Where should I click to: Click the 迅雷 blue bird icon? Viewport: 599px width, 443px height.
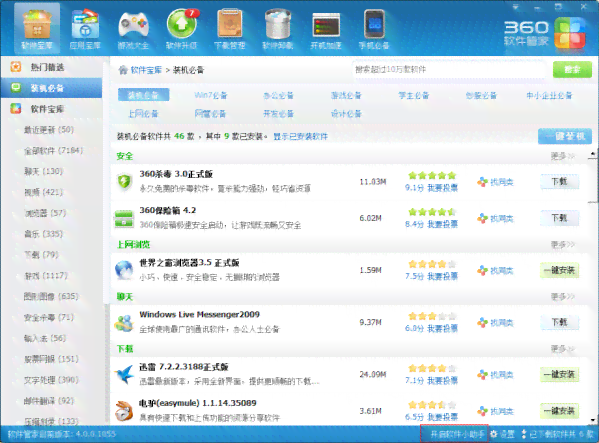[124, 375]
